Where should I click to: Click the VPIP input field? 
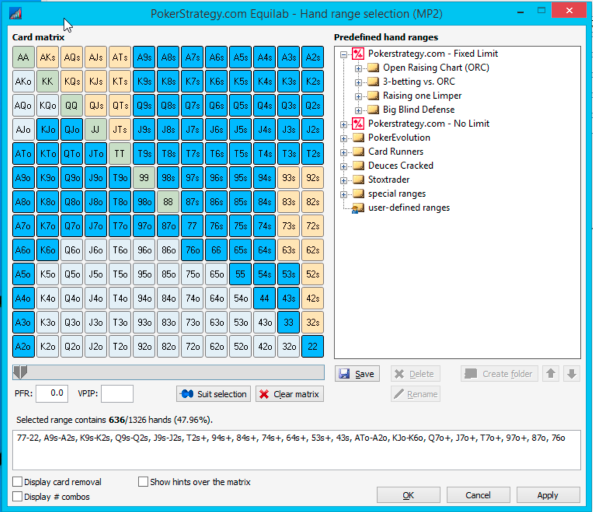tap(117, 394)
